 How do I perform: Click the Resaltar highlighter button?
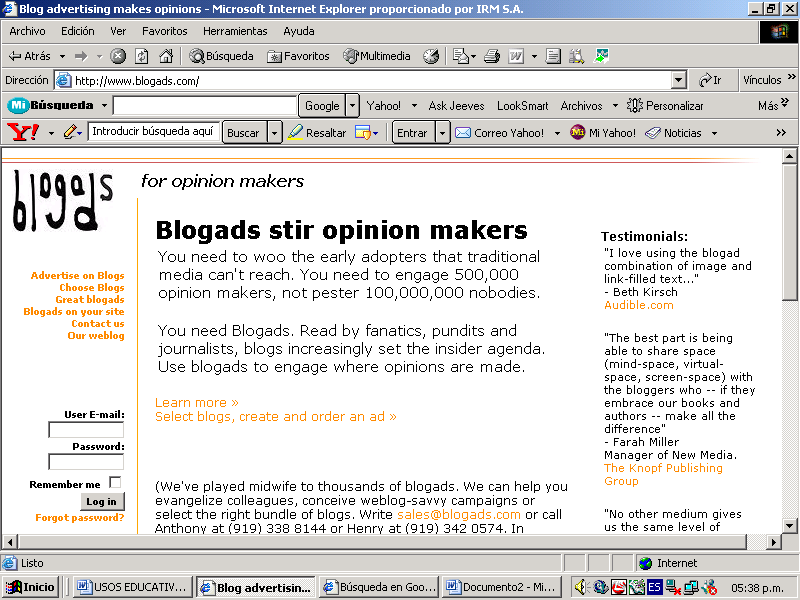point(317,133)
